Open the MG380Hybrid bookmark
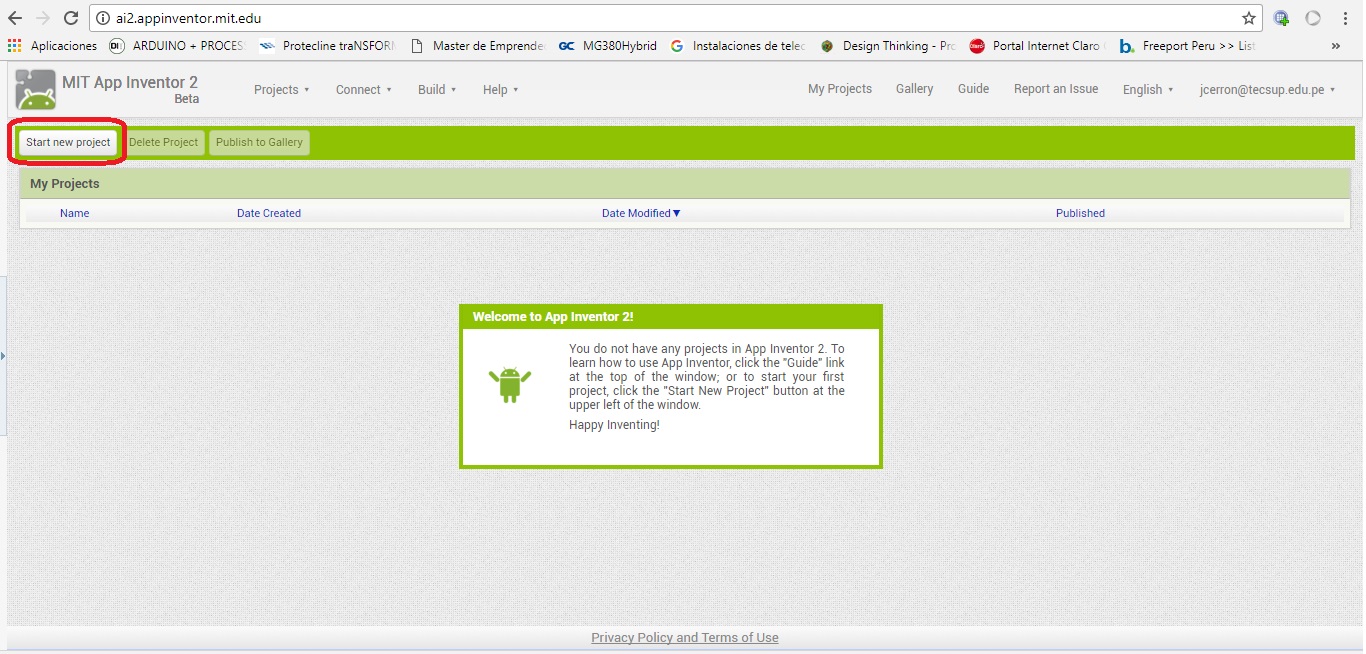The width and height of the screenshot is (1366, 654). click(608, 46)
